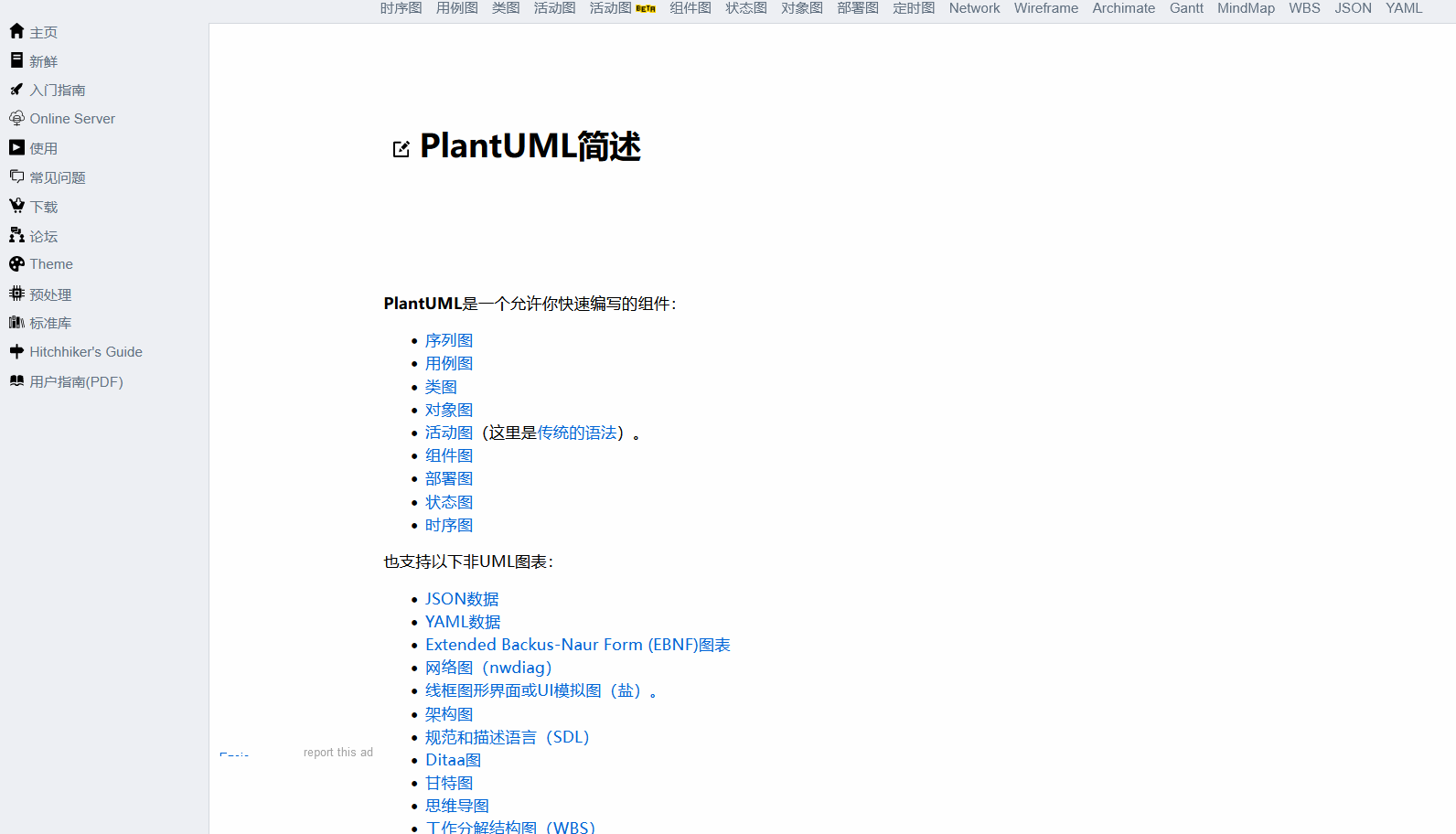The height and width of the screenshot is (834, 1456).
Task: Follow the 传统的语法 link
Action: pos(577,433)
